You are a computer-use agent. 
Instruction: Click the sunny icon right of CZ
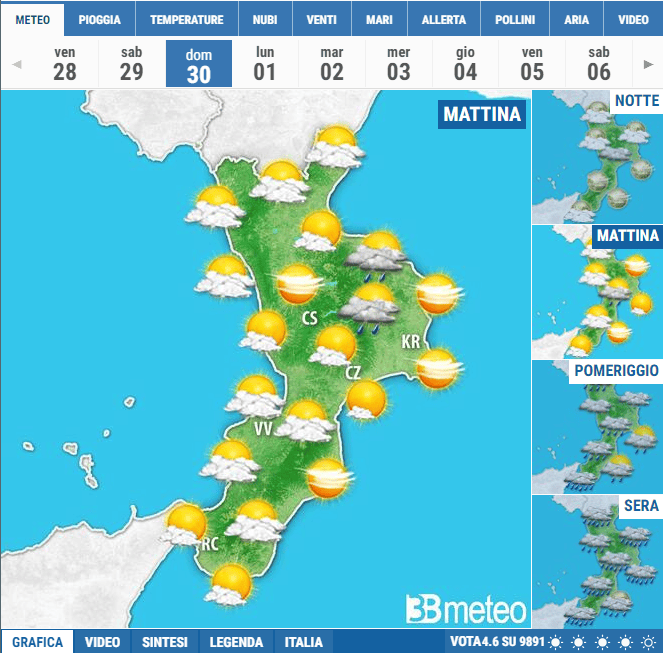[x=365, y=400]
